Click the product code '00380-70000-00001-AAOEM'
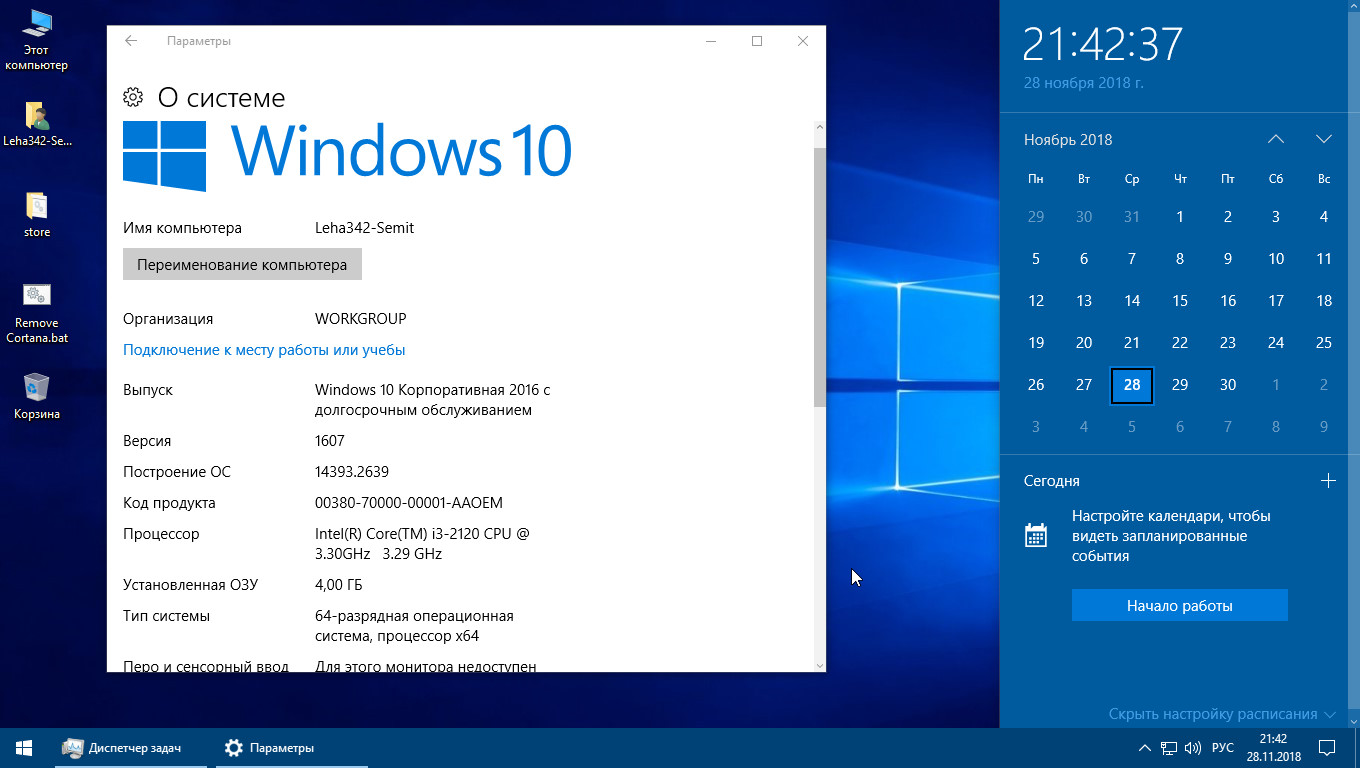 [409, 503]
